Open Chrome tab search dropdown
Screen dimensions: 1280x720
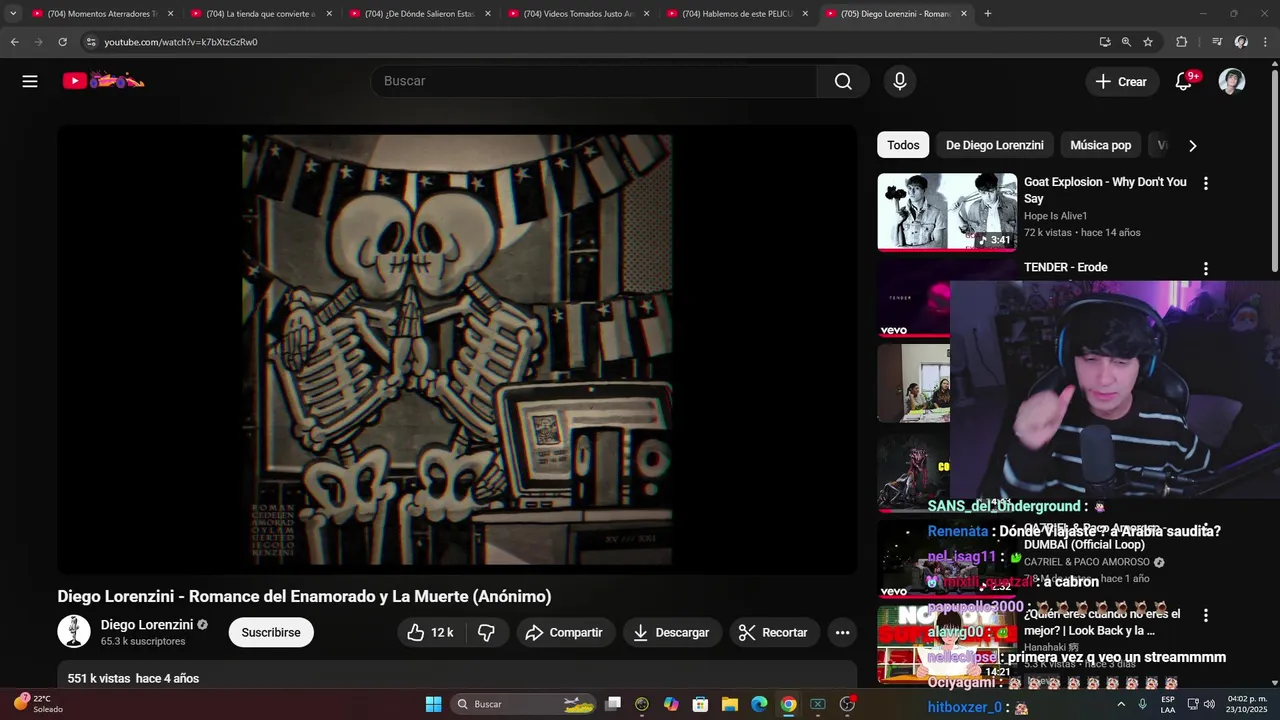tap(13, 13)
